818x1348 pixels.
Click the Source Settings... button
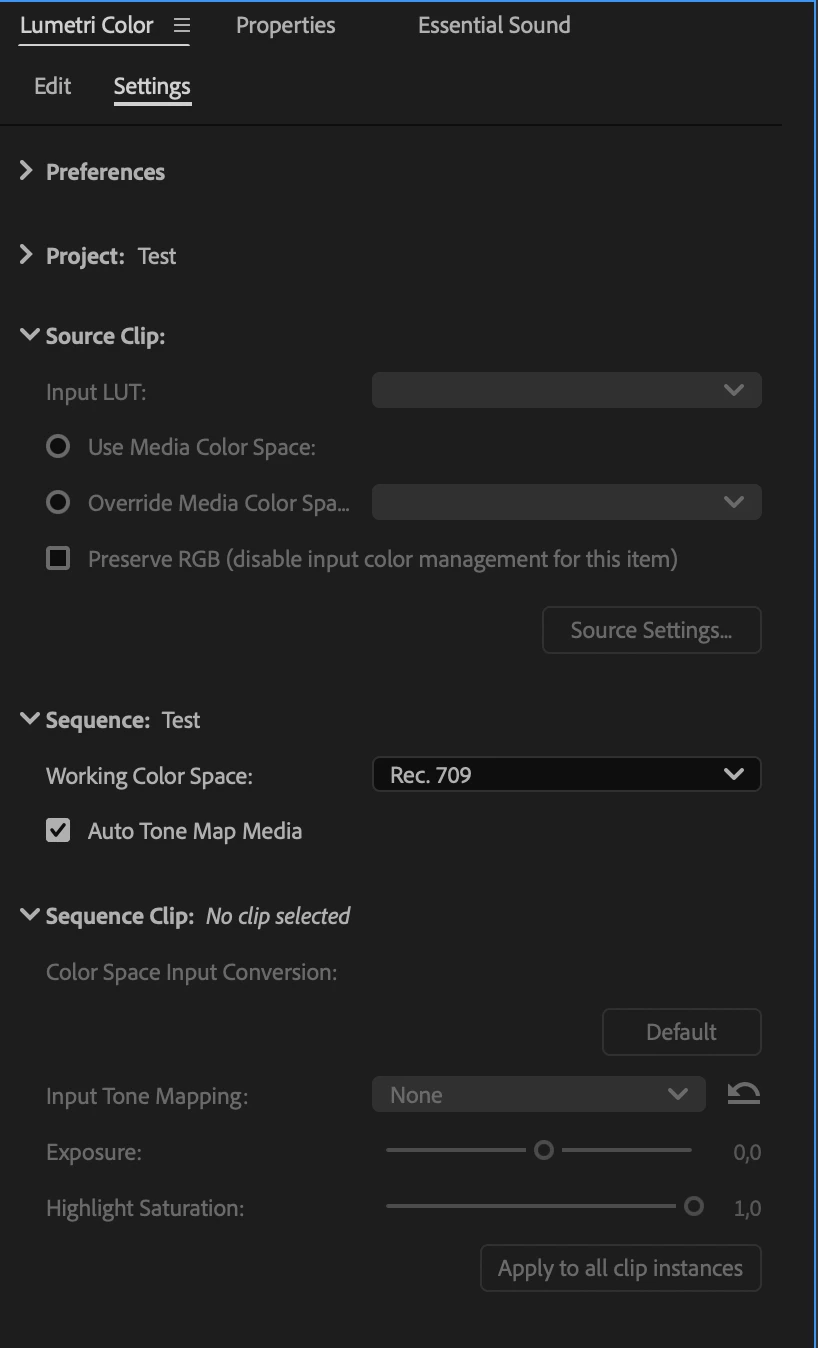click(x=651, y=630)
